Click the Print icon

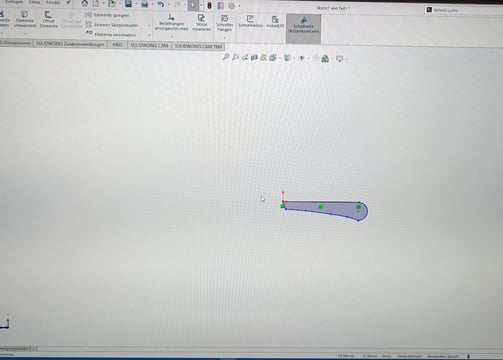(x=145, y=4)
